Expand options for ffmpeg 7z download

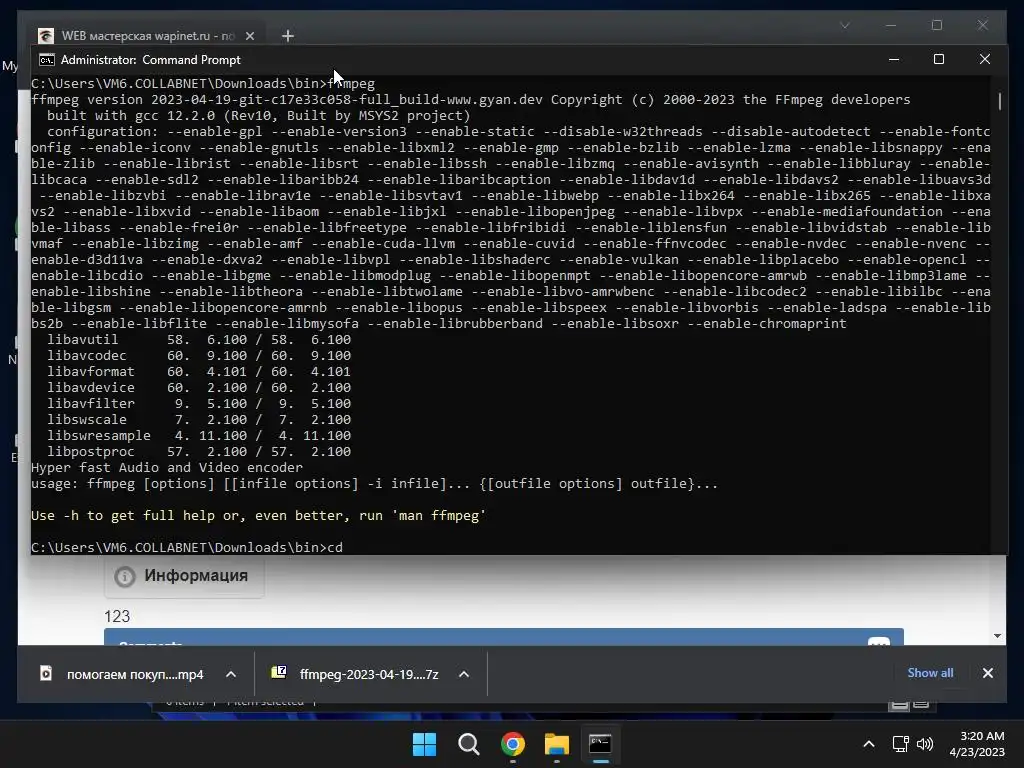(x=464, y=674)
